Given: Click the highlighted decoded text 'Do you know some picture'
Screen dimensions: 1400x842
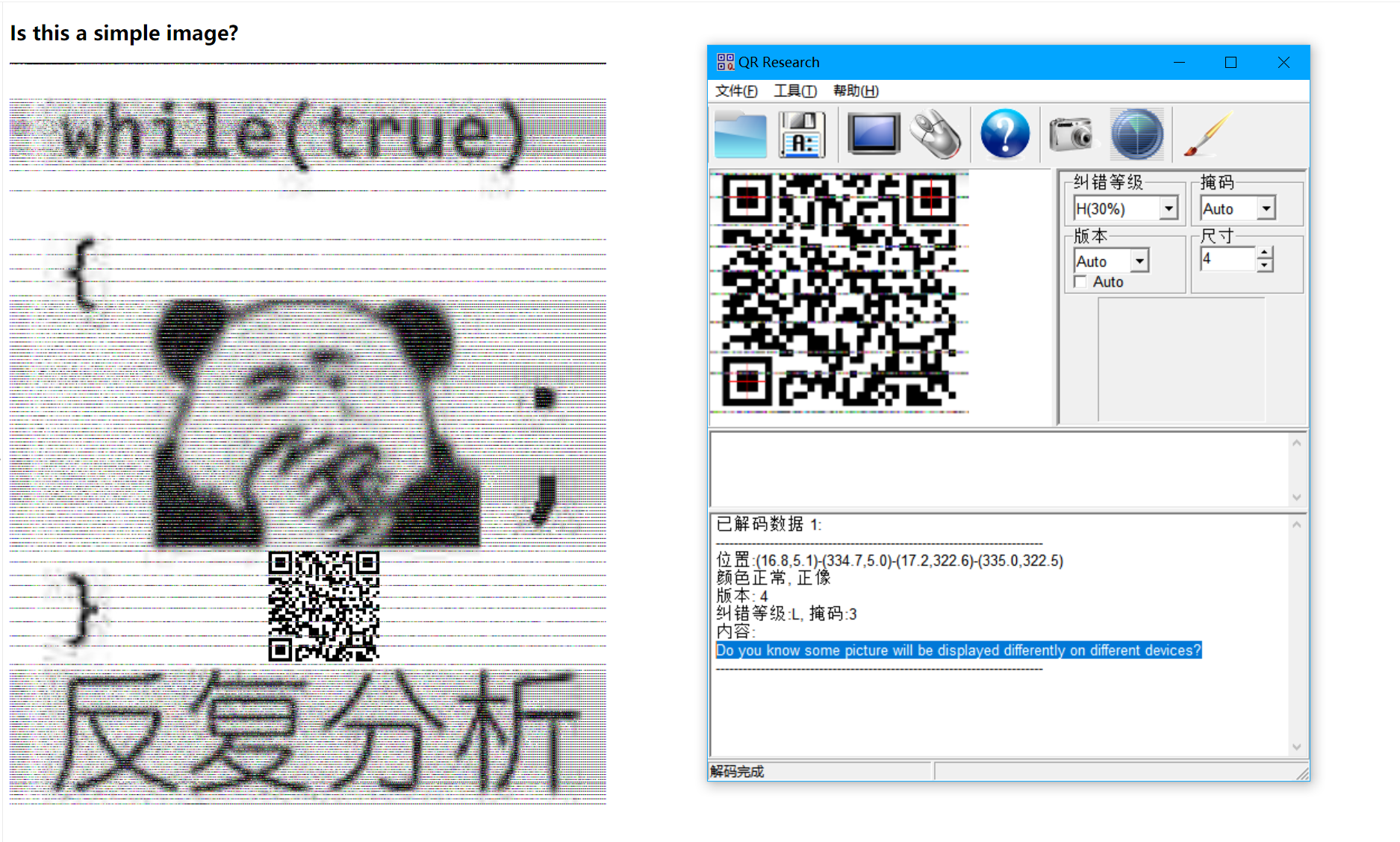Looking at the screenshot, I should point(959,651).
